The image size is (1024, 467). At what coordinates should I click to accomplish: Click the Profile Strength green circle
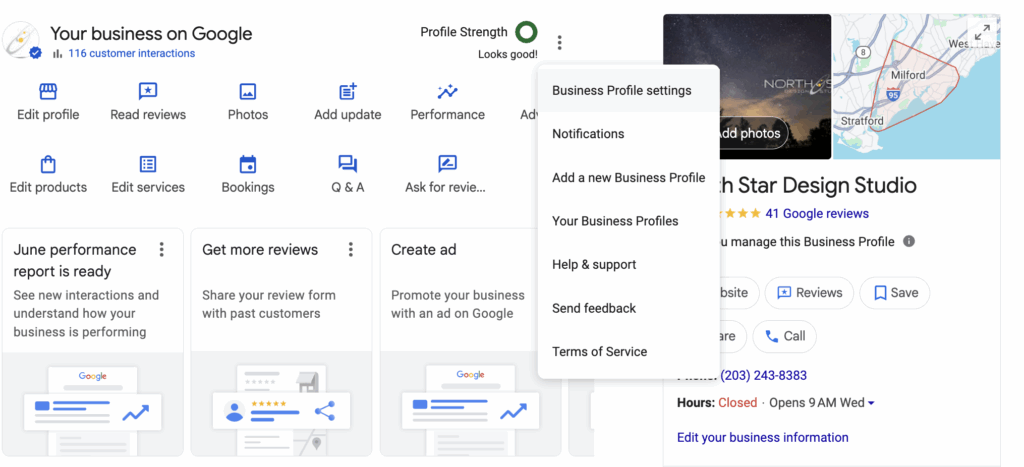526,32
